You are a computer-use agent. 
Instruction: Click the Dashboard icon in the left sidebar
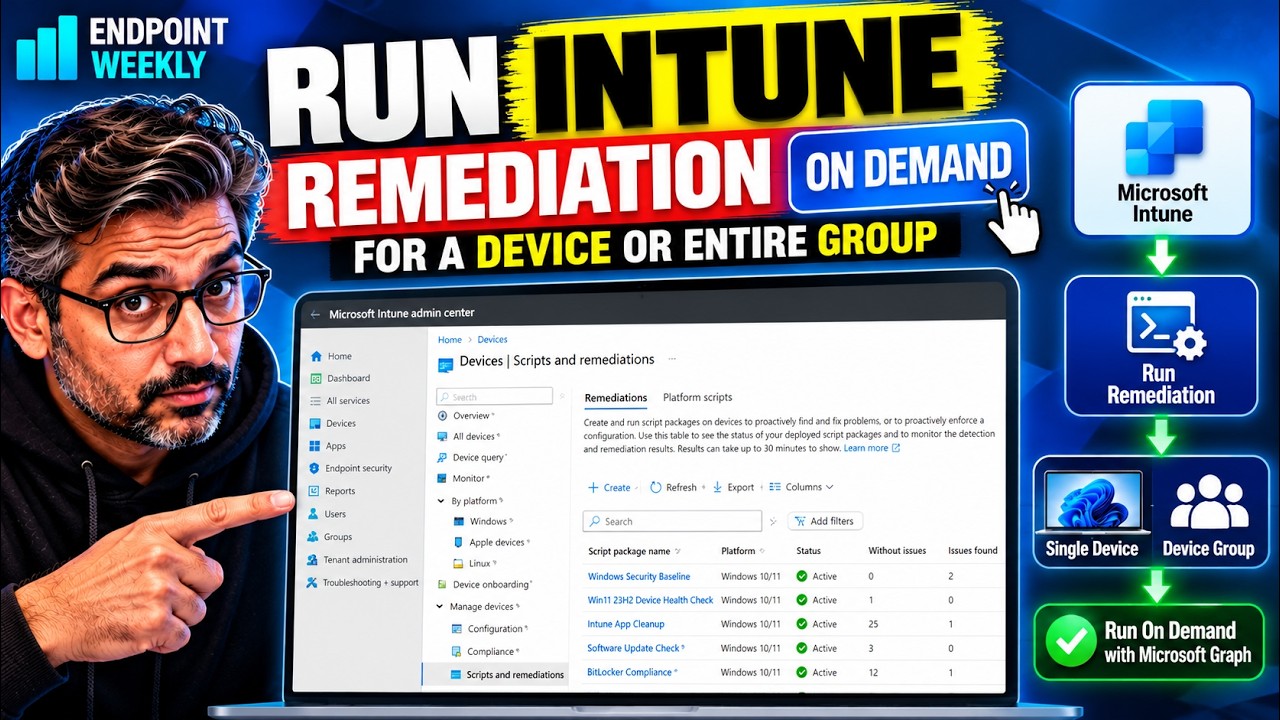click(316, 379)
